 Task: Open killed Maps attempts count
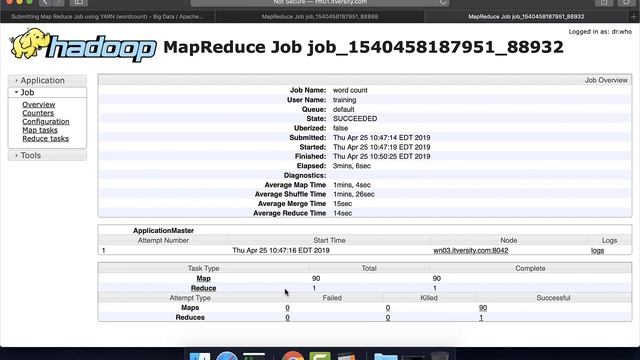tap(388, 308)
